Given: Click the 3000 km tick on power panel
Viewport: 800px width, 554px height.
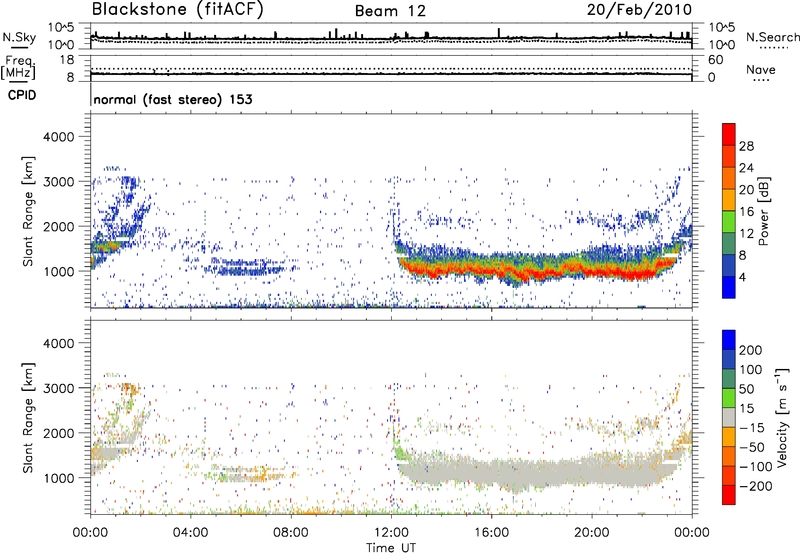Looking at the screenshot, I should [x=58, y=182].
